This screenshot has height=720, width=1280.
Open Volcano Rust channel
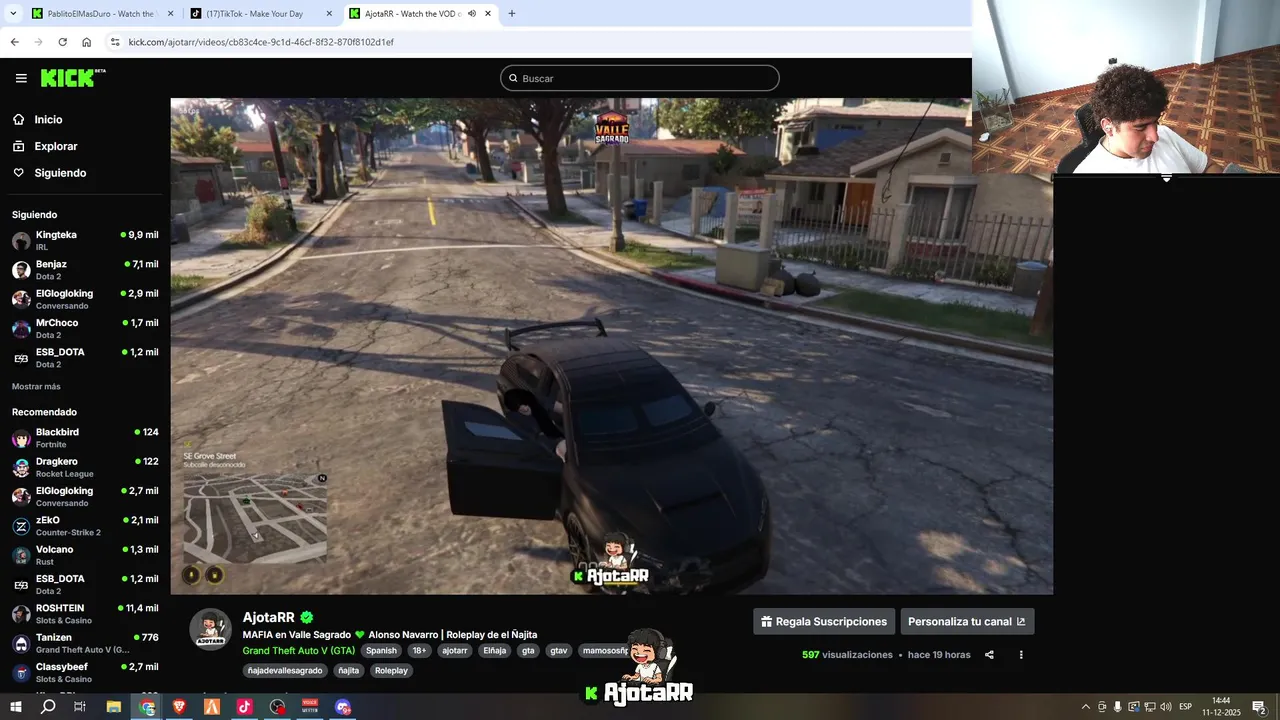(x=85, y=555)
